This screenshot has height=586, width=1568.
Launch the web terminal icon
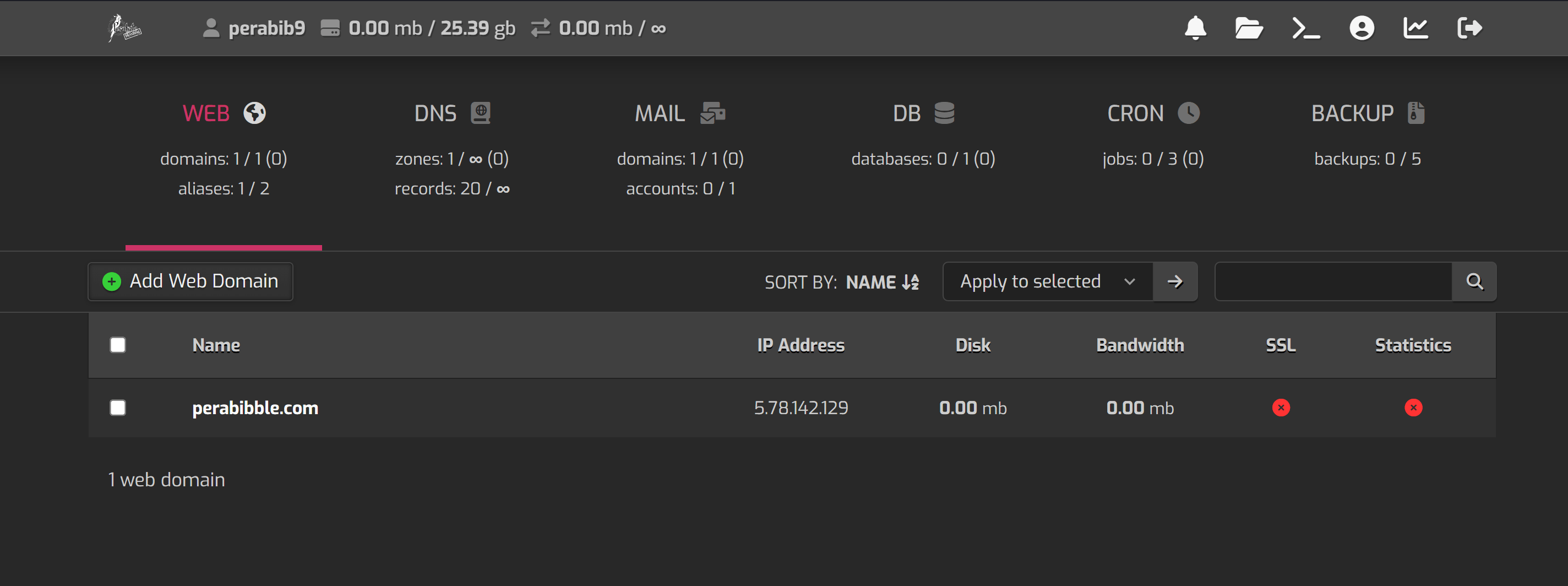(x=1305, y=28)
